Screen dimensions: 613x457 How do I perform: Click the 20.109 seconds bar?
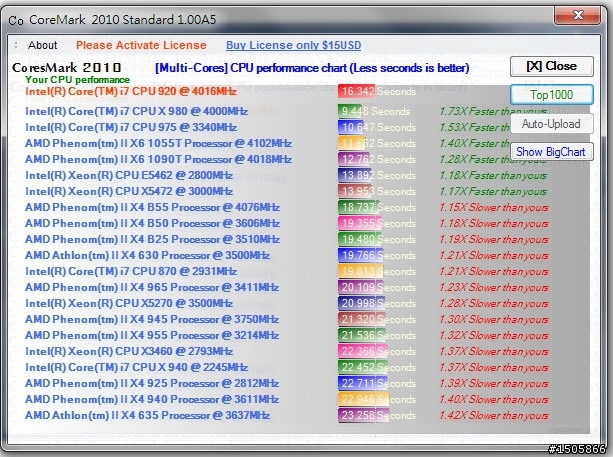(361, 288)
